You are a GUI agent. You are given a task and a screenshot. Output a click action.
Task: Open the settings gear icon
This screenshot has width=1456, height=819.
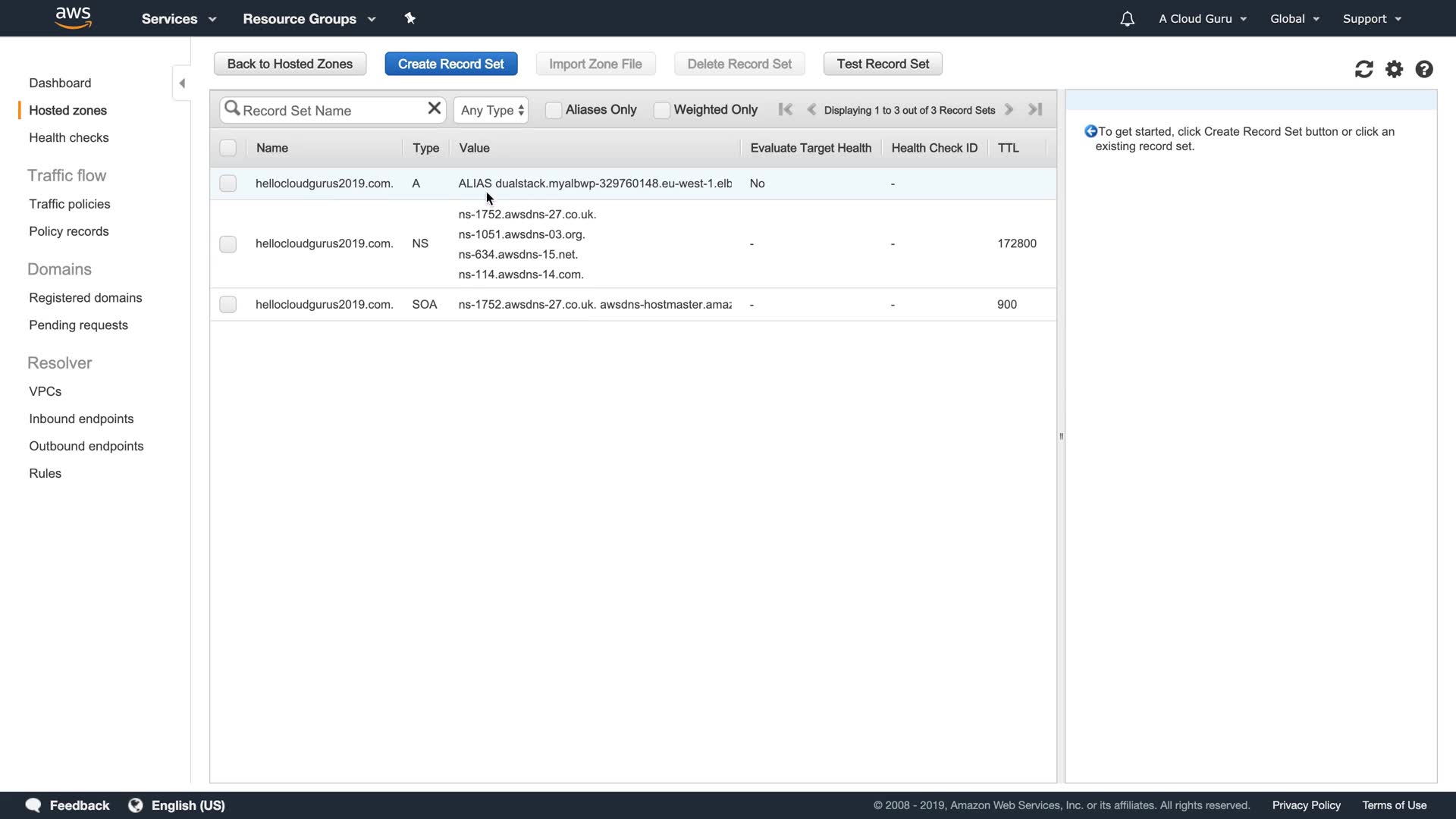(1394, 70)
